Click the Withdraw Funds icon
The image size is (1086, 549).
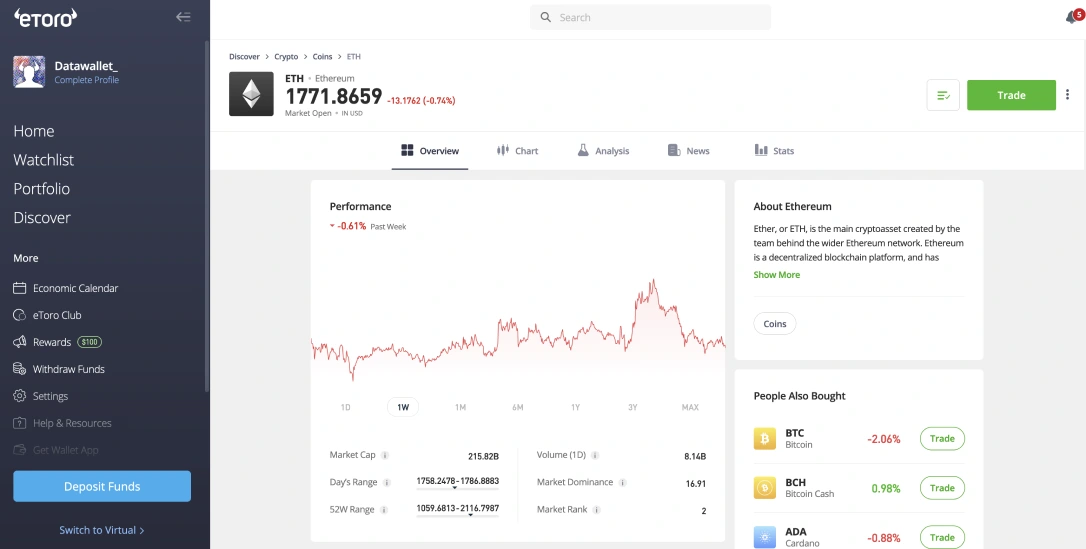[x=19, y=369]
